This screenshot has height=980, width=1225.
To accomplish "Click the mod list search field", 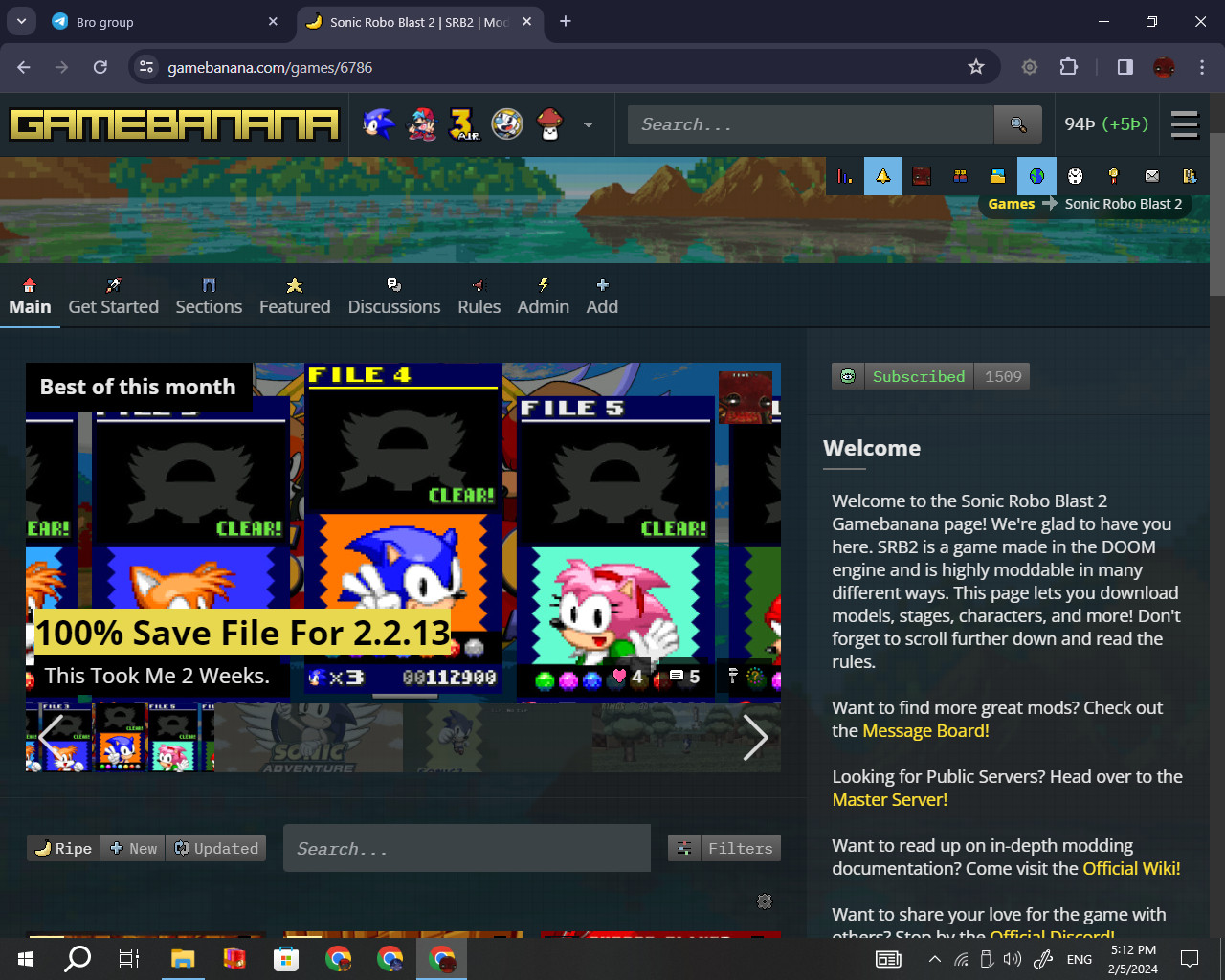I will click(x=466, y=848).
